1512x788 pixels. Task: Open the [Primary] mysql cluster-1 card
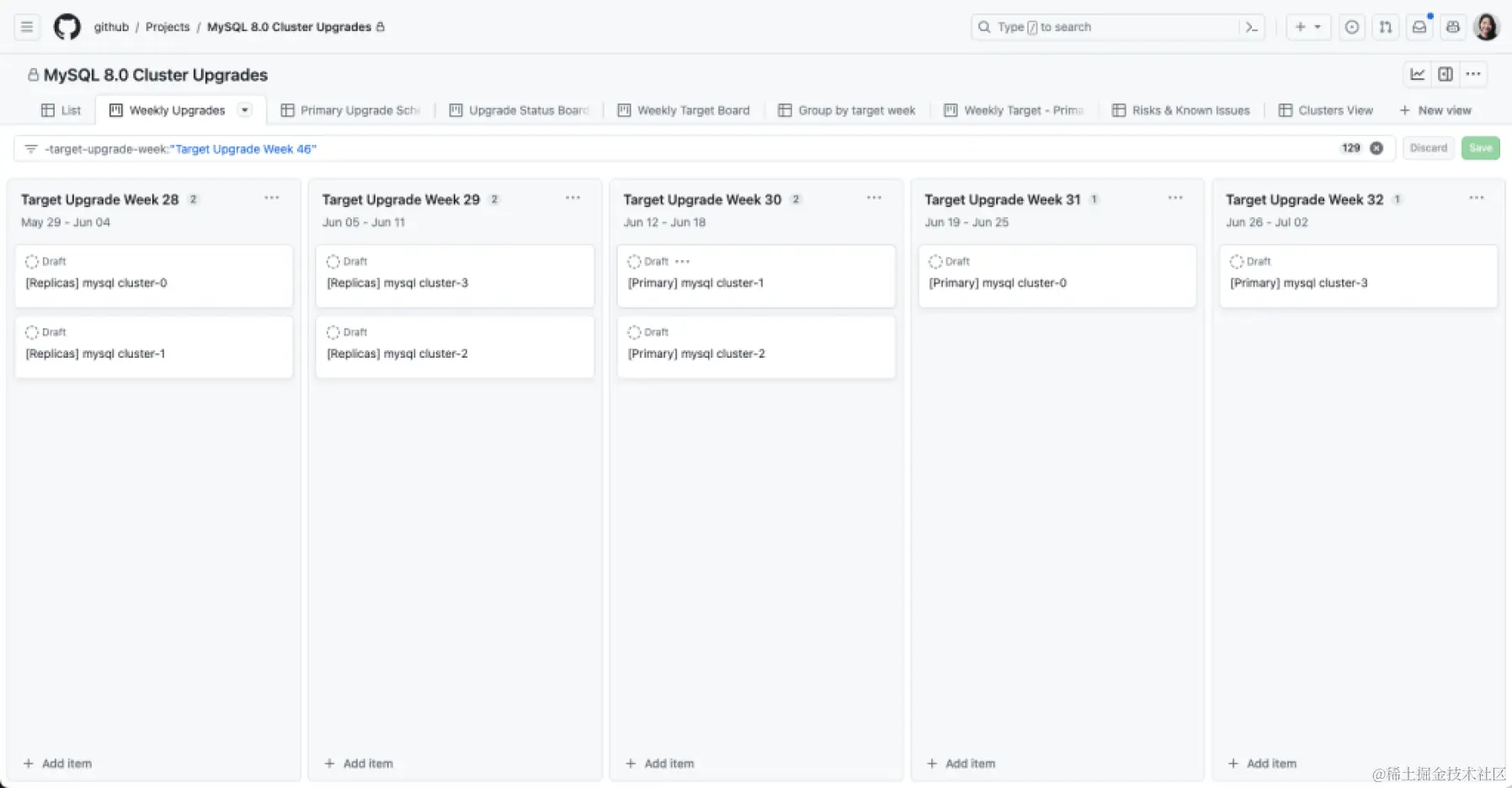coord(757,276)
